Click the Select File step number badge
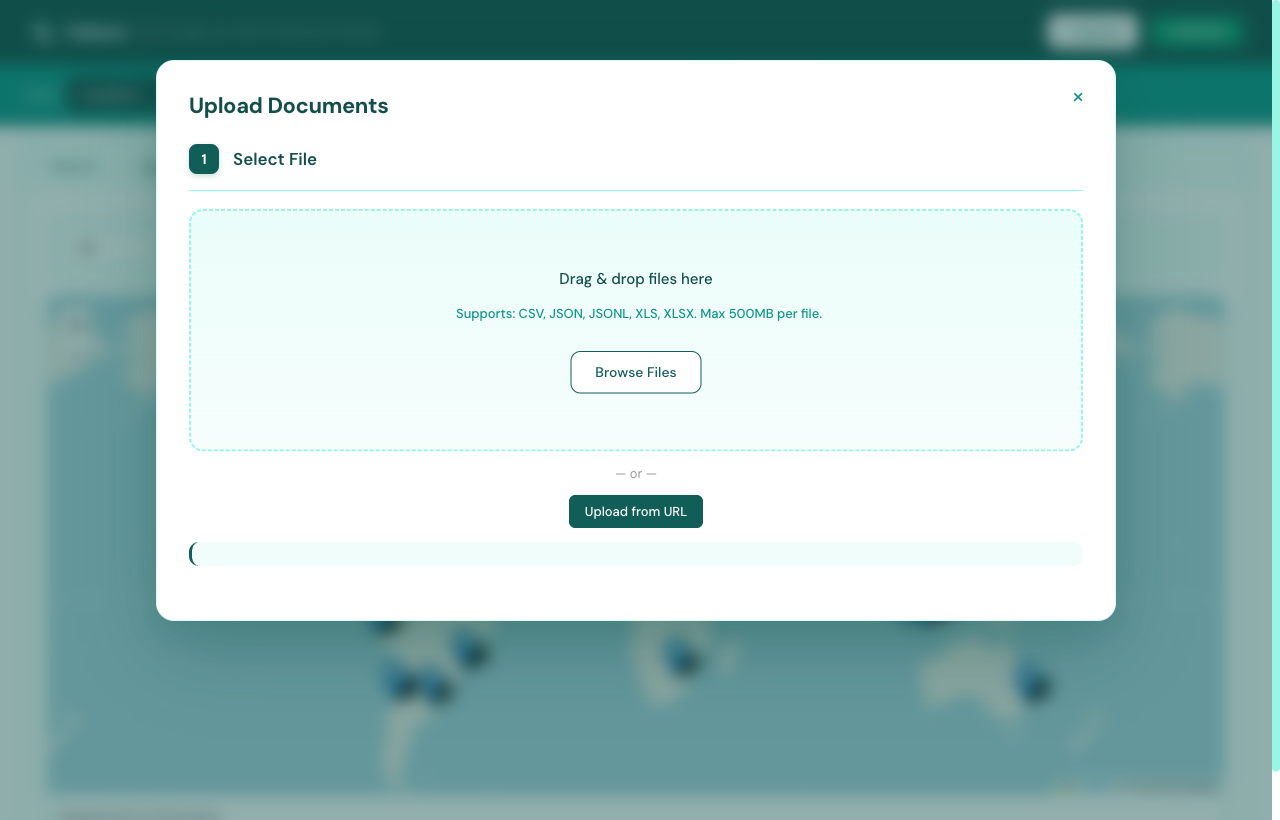The image size is (1280, 820). click(203, 159)
